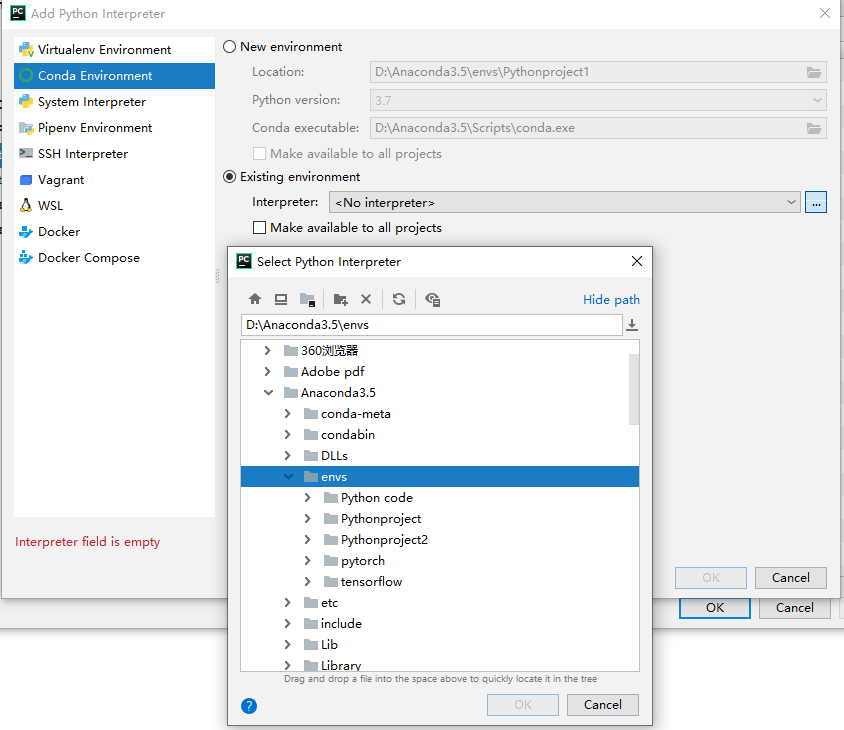844x730 pixels.
Task: Expand the Pythonproject2 folder
Action: (x=307, y=539)
